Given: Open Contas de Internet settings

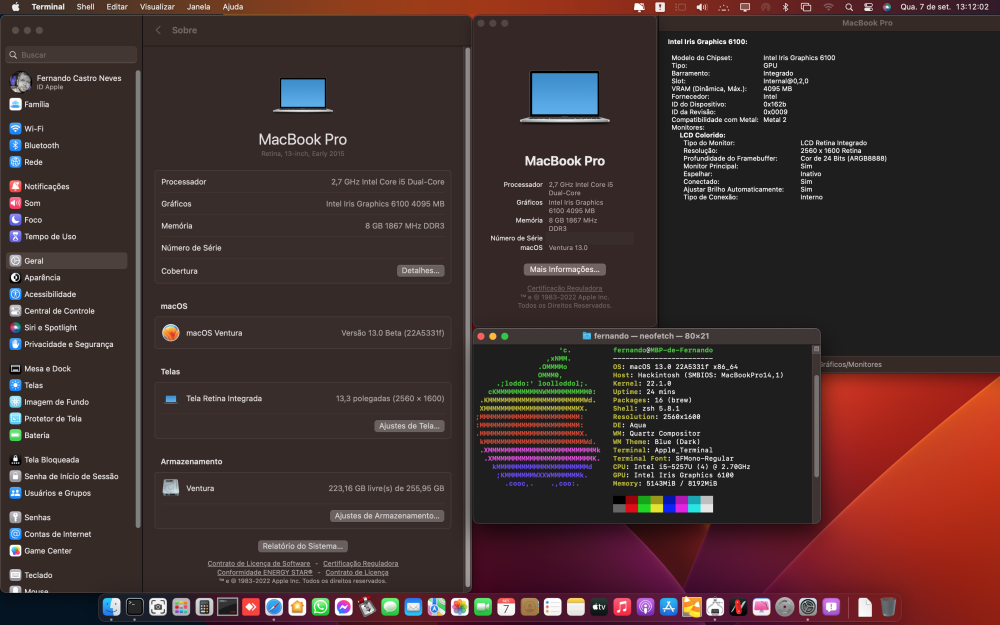Looking at the screenshot, I should [67, 534].
